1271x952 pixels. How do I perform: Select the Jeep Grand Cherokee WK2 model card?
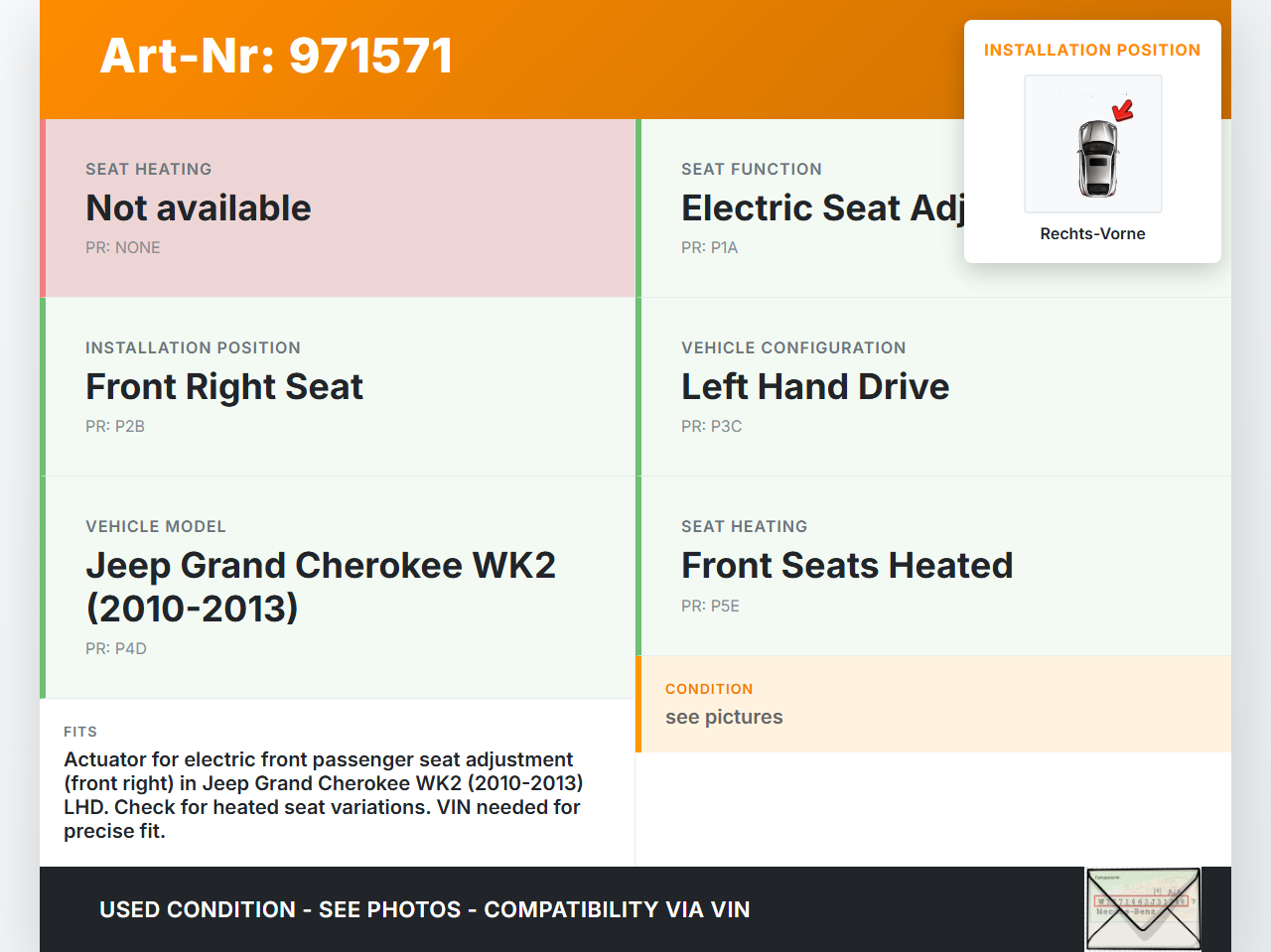pyautogui.click(x=340, y=587)
